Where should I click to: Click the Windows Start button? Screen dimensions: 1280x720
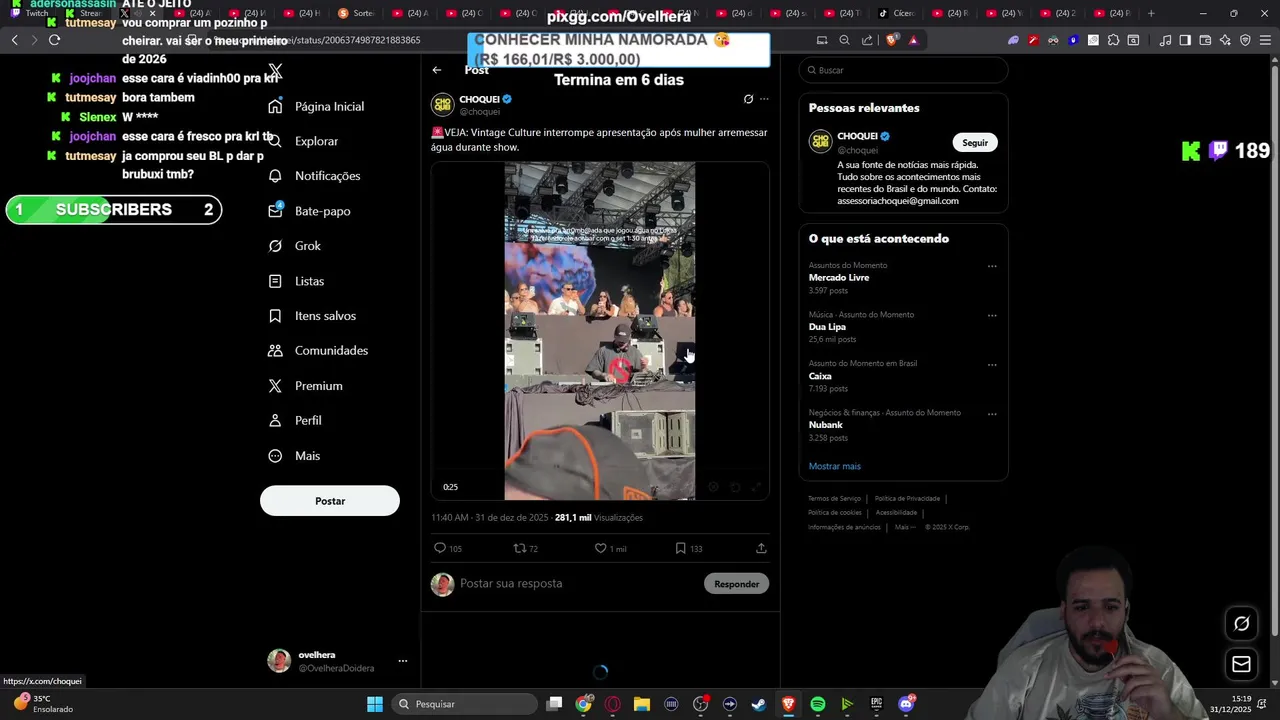pyautogui.click(x=375, y=704)
